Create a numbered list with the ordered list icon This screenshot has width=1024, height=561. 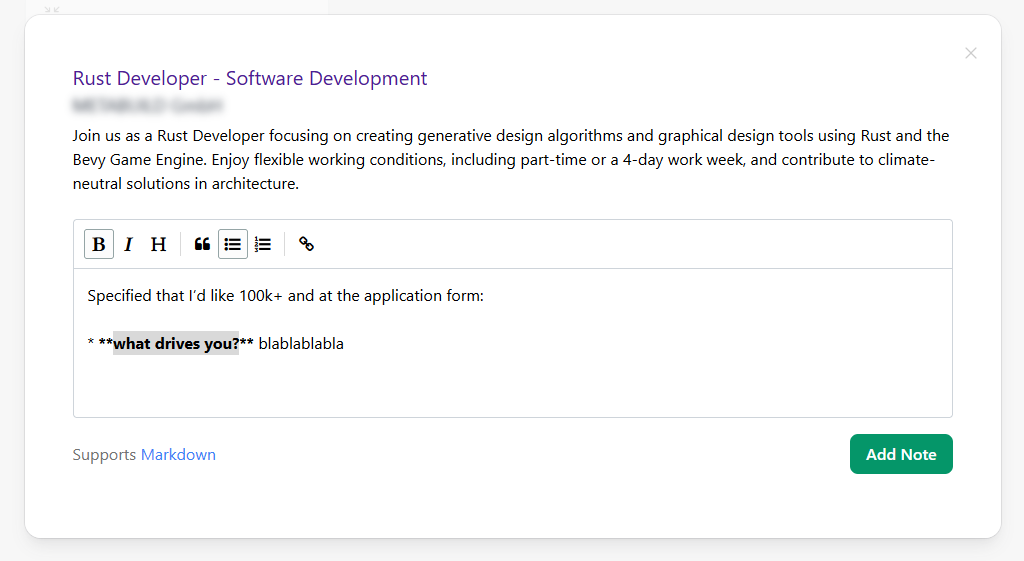pyautogui.click(x=263, y=244)
